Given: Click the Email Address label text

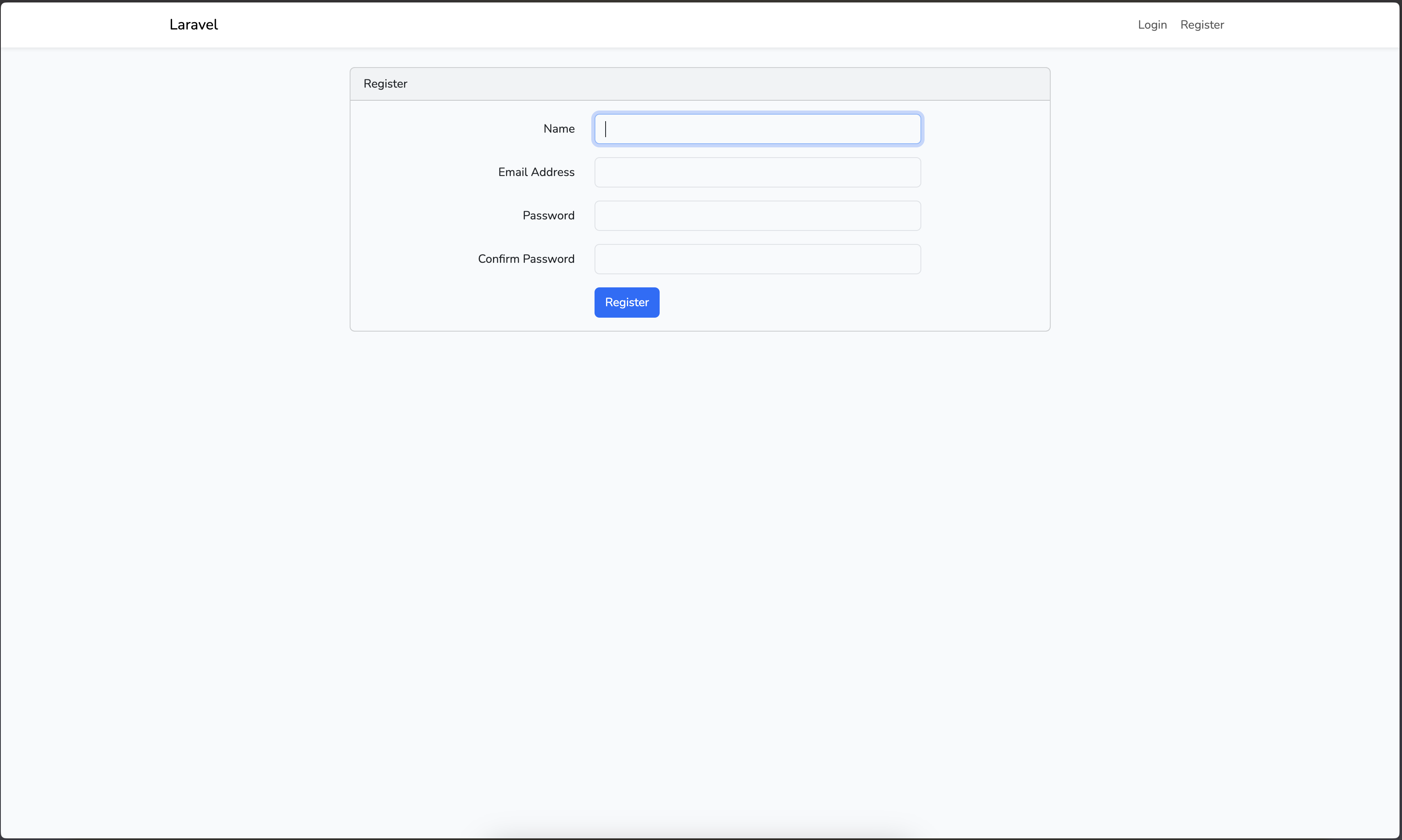Looking at the screenshot, I should [536, 172].
